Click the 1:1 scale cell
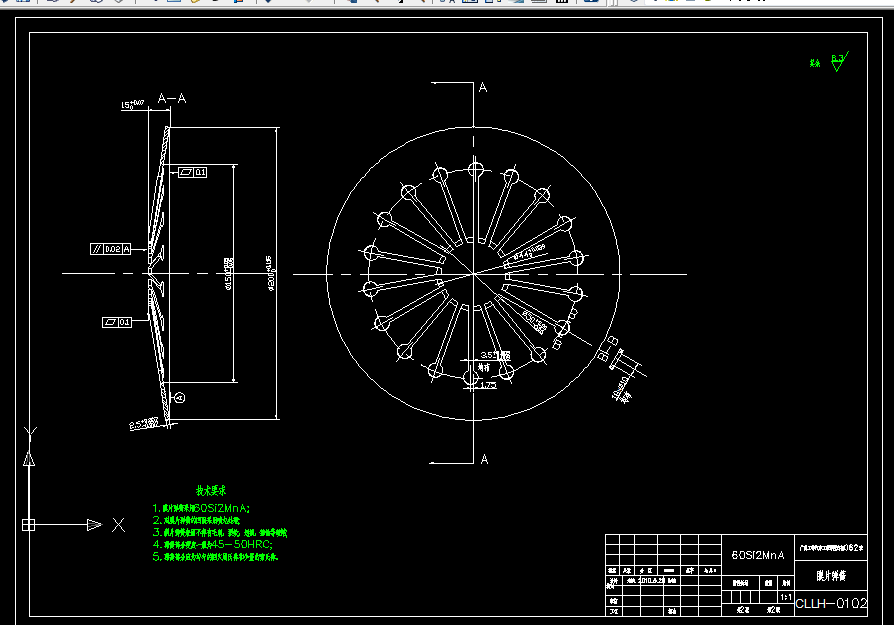 (x=786, y=597)
